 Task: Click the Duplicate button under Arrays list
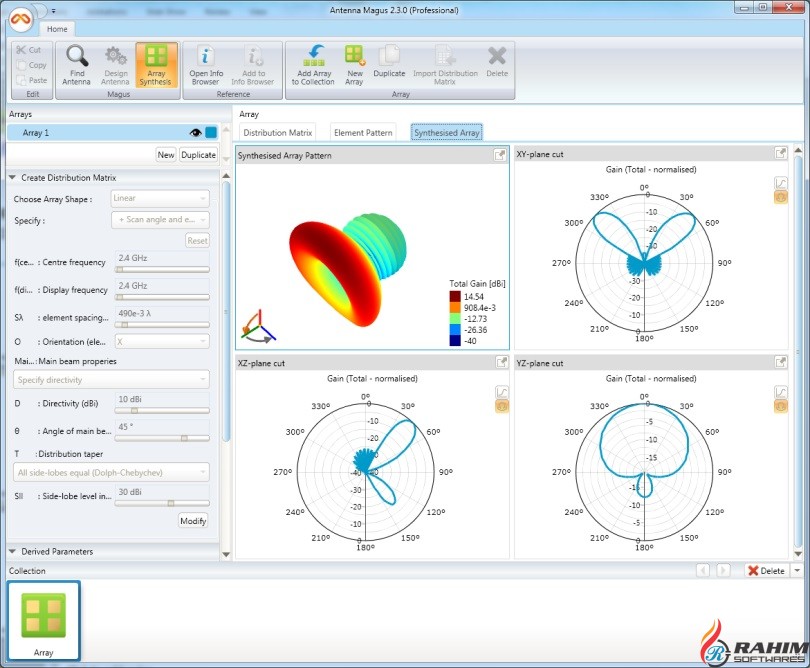[198, 154]
